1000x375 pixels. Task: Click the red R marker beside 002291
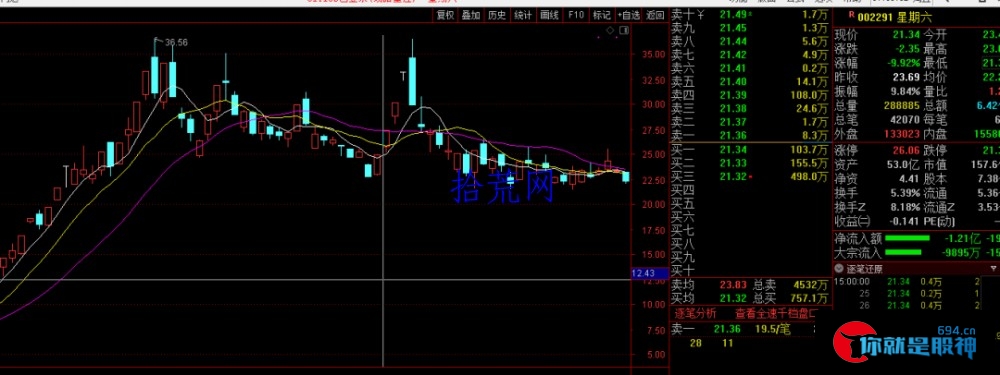(850, 16)
